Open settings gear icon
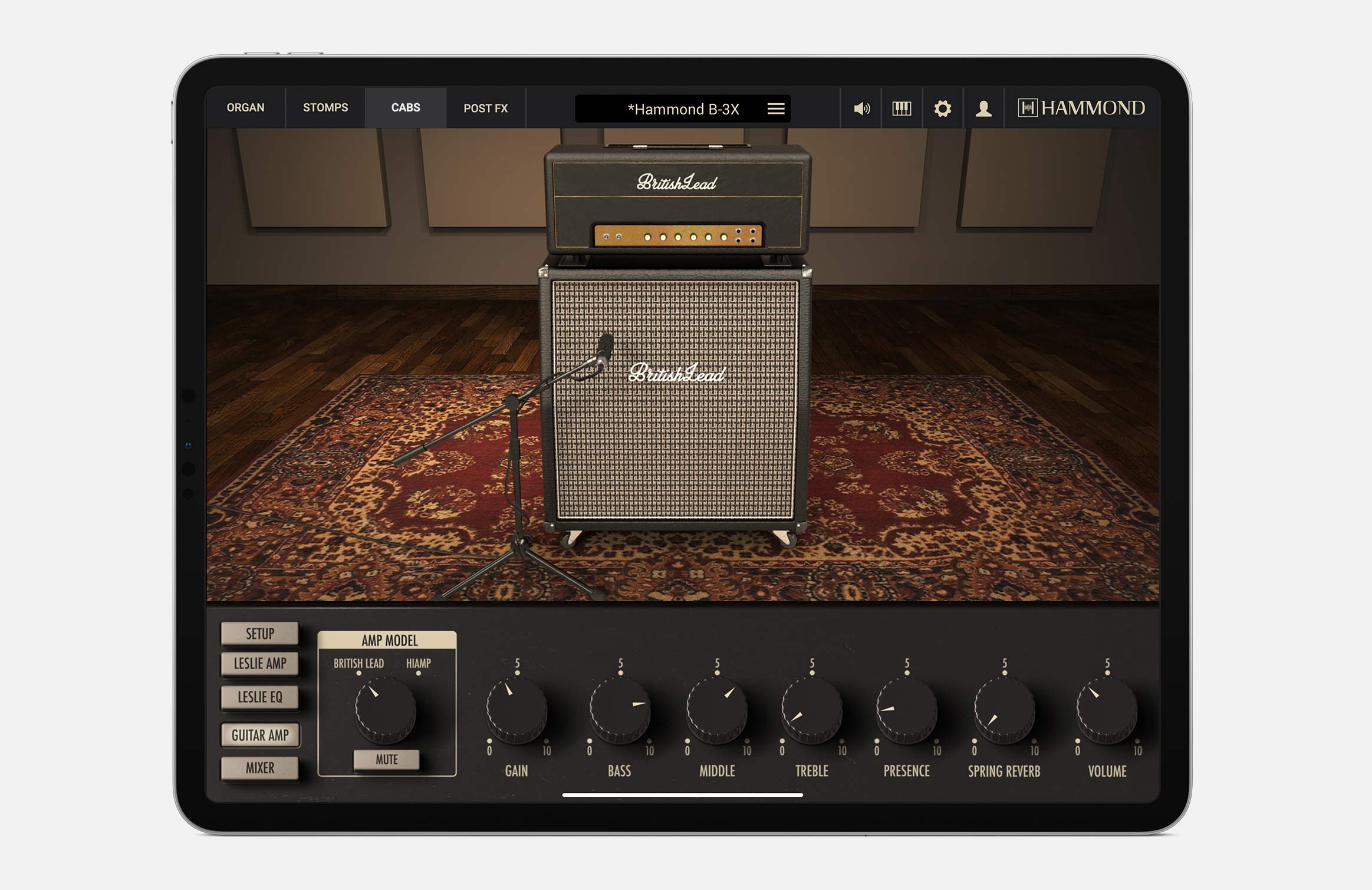The image size is (1372, 890). [x=942, y=108]
